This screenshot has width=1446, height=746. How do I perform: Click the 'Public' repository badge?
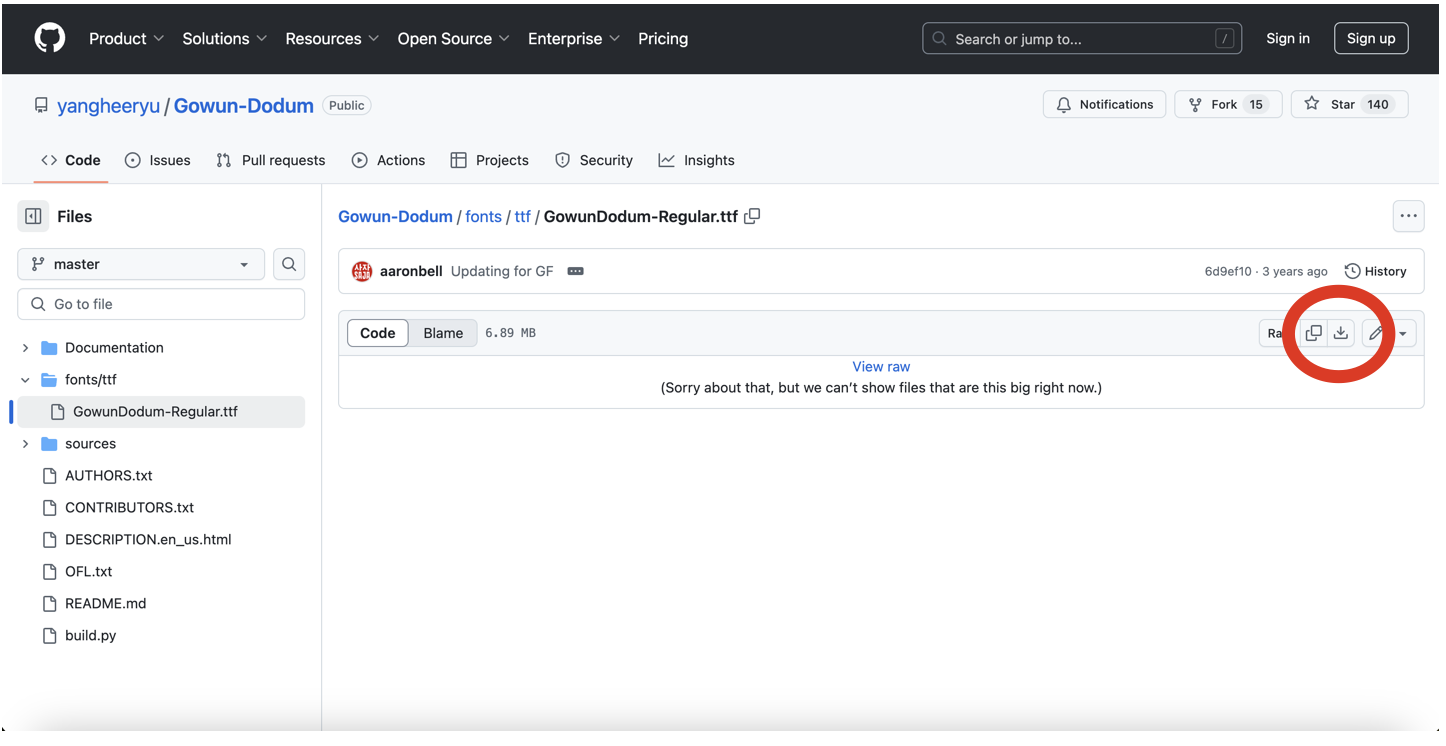[x=347, y=105]
